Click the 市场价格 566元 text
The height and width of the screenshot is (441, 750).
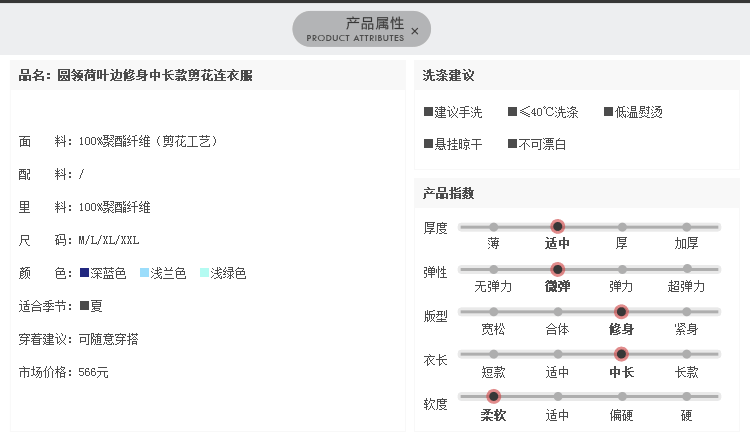(x=64, y=372)
